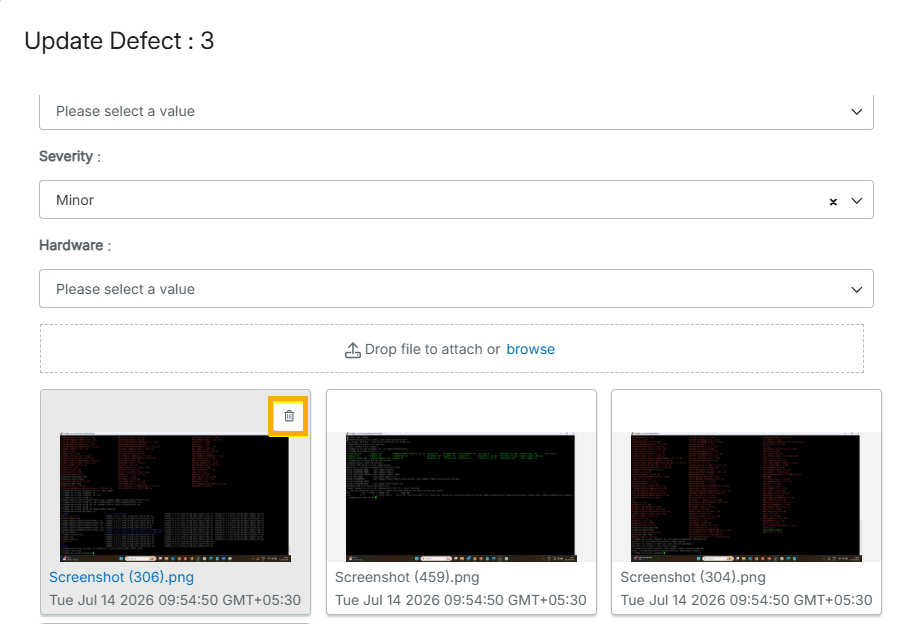Open the Screenshot (306).png link
Viewport: 912px width, 624px height.
[121, 577]
